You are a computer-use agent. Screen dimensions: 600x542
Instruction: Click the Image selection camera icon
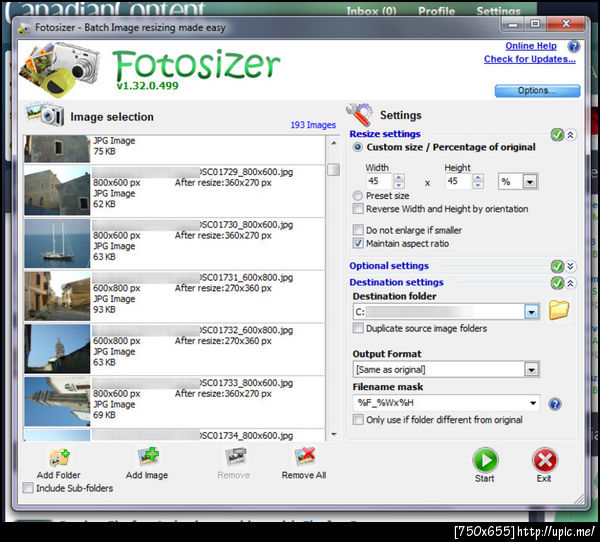tap(45, 114)
